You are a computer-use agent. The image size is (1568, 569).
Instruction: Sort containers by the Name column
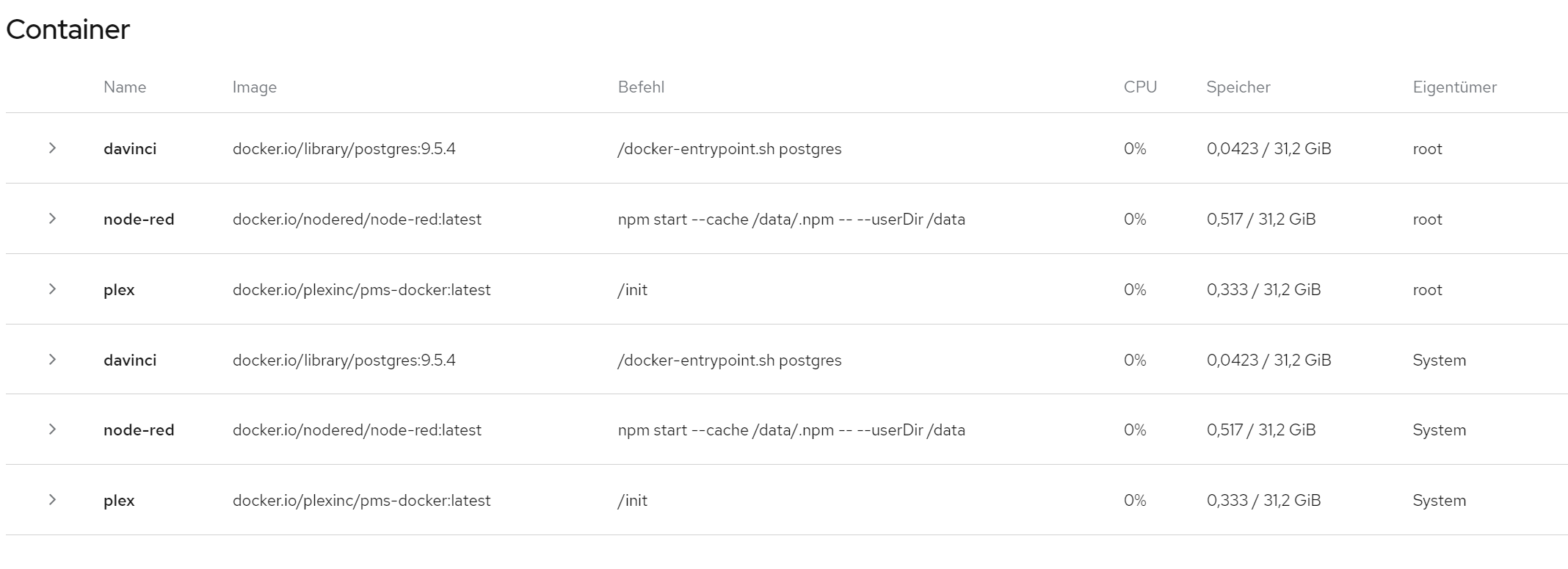[125, 87]
